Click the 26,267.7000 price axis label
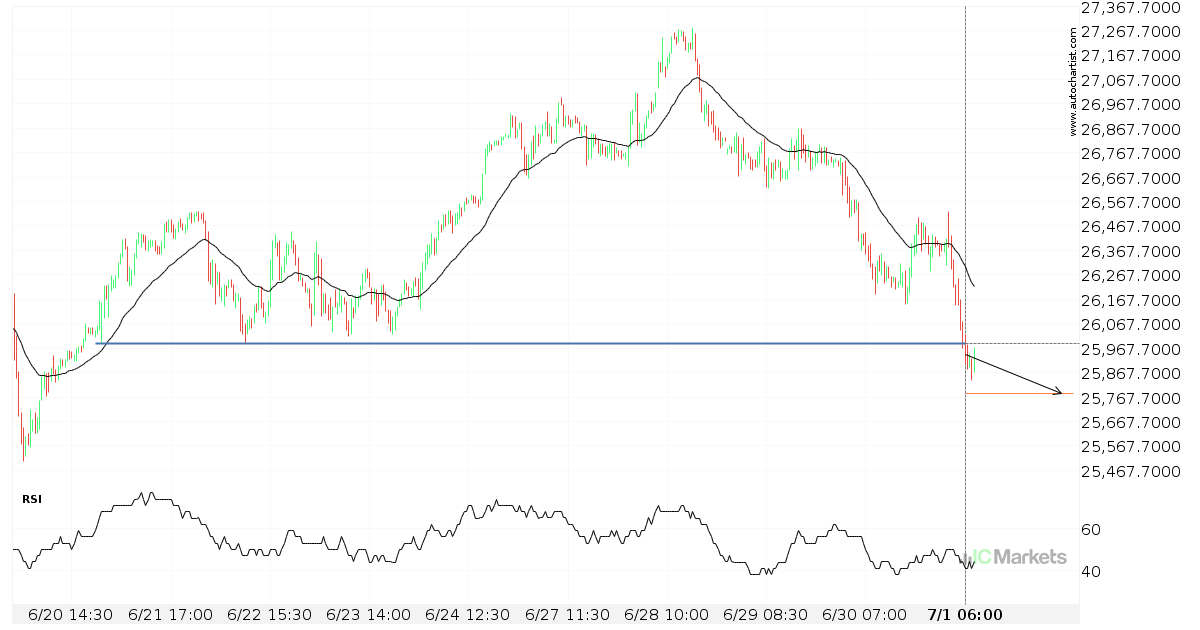The image size is (1200, 630). click(x=1133, y=276)
